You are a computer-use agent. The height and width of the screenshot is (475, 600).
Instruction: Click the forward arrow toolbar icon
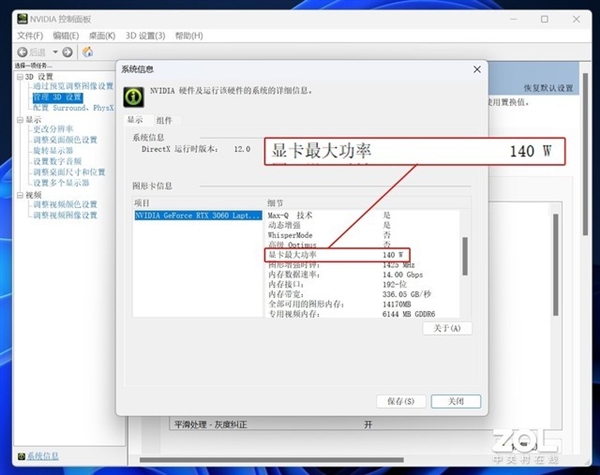67,52
